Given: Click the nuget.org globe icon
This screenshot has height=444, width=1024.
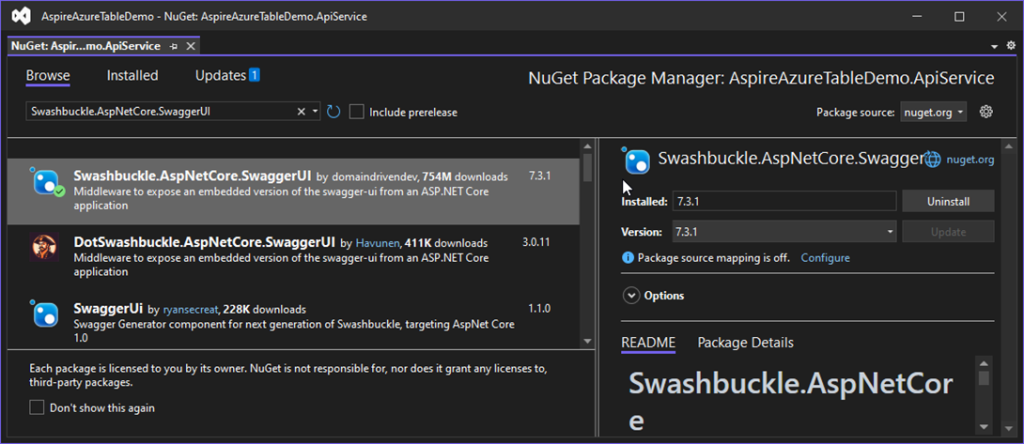Looking at the screenshot, I should pos(933,159).
